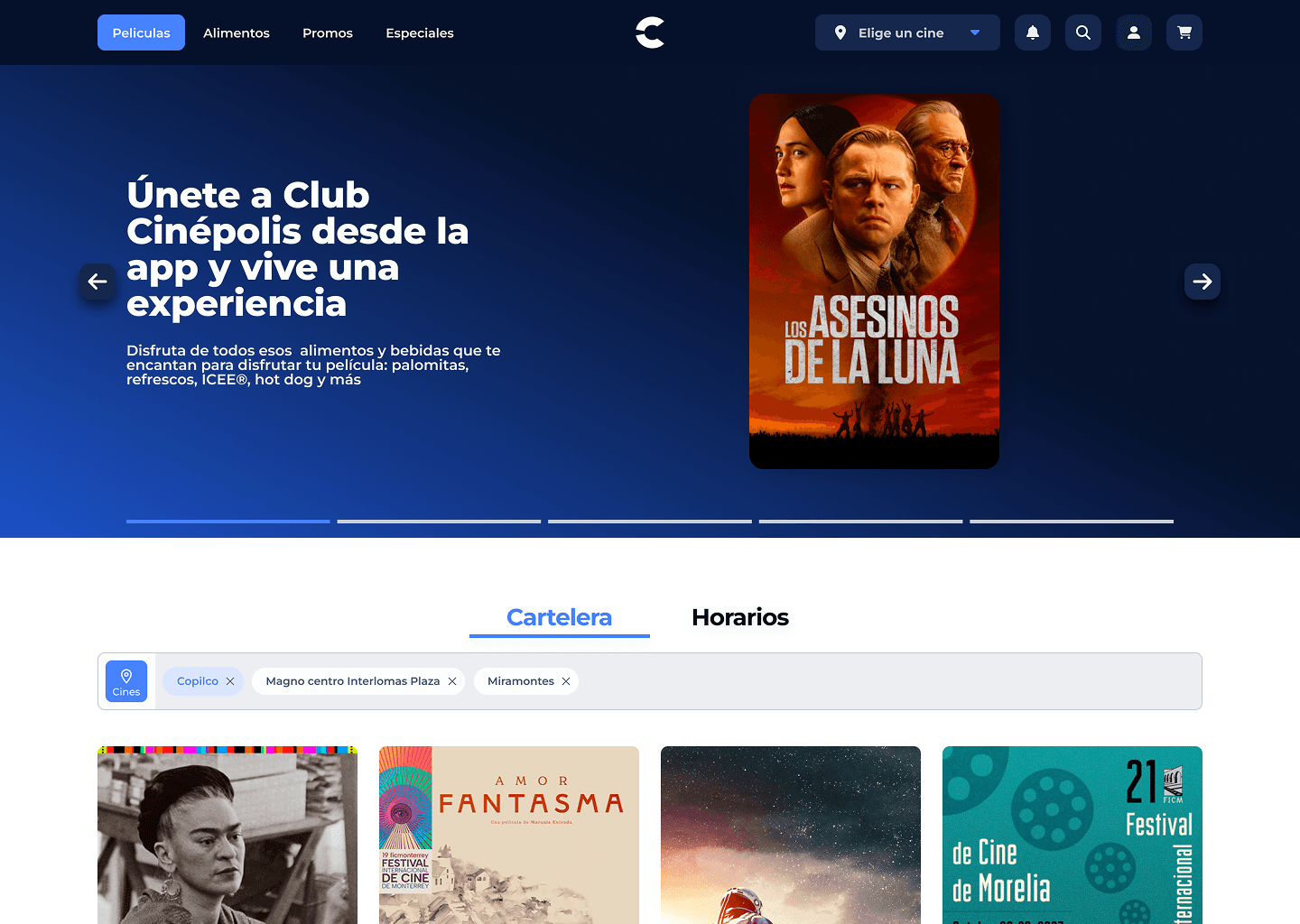Click the 'Disfruta de todos esos alimentos' text
This screenshot has height=924, width=1300.
tap(313, 365)
